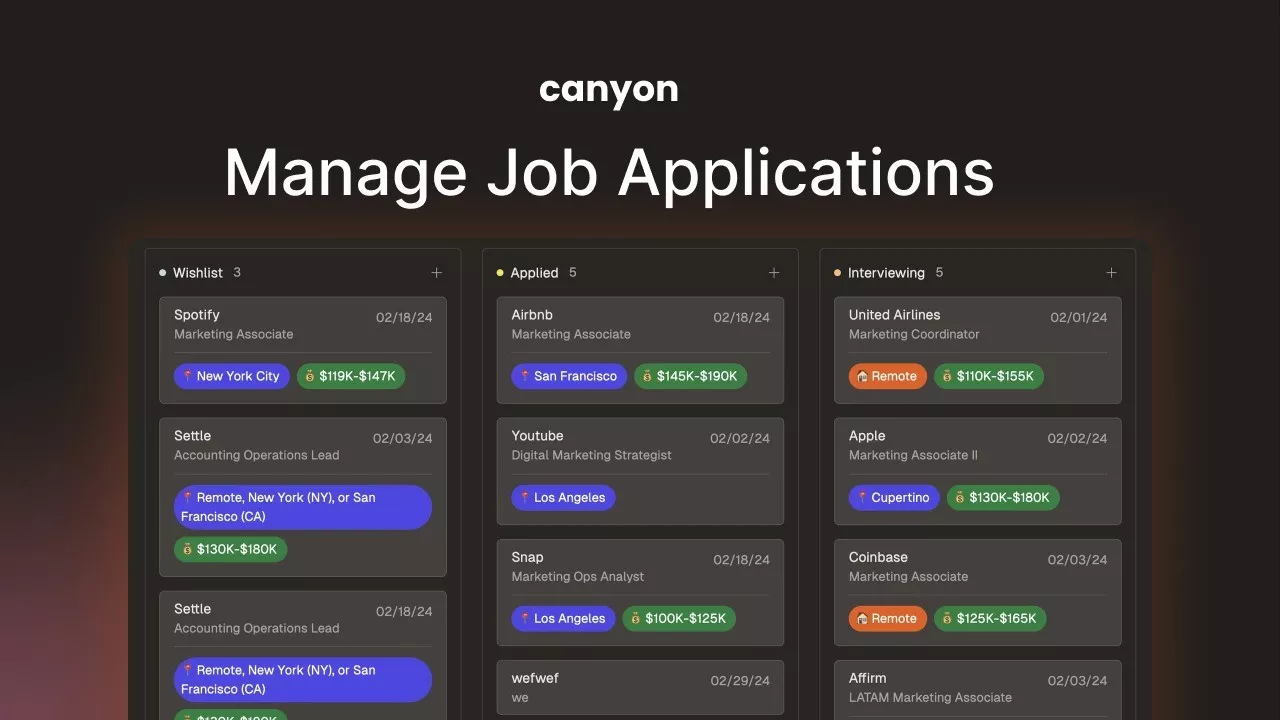1280x720 pixels.
Task: Click the plus icon in the Applied column
Action: (773, 273)
